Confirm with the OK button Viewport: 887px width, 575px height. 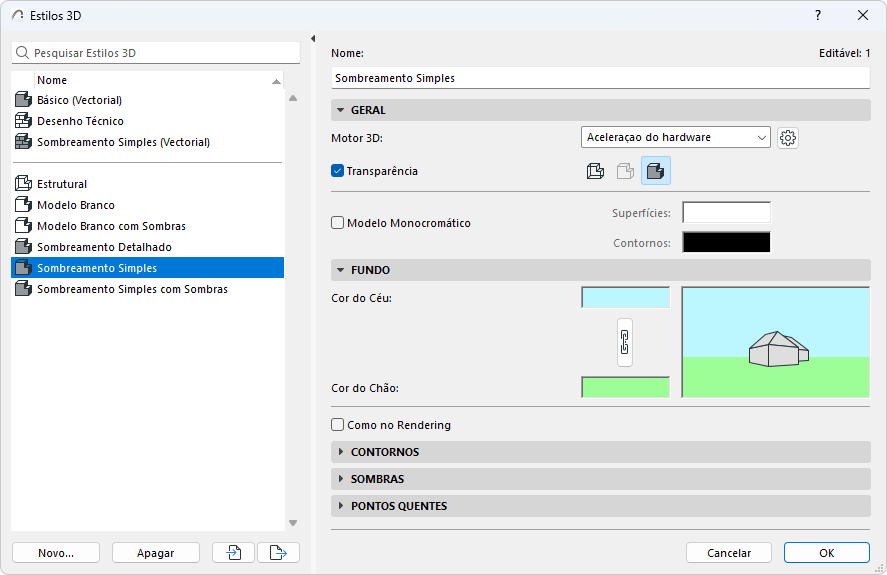[x=826, y=552]
